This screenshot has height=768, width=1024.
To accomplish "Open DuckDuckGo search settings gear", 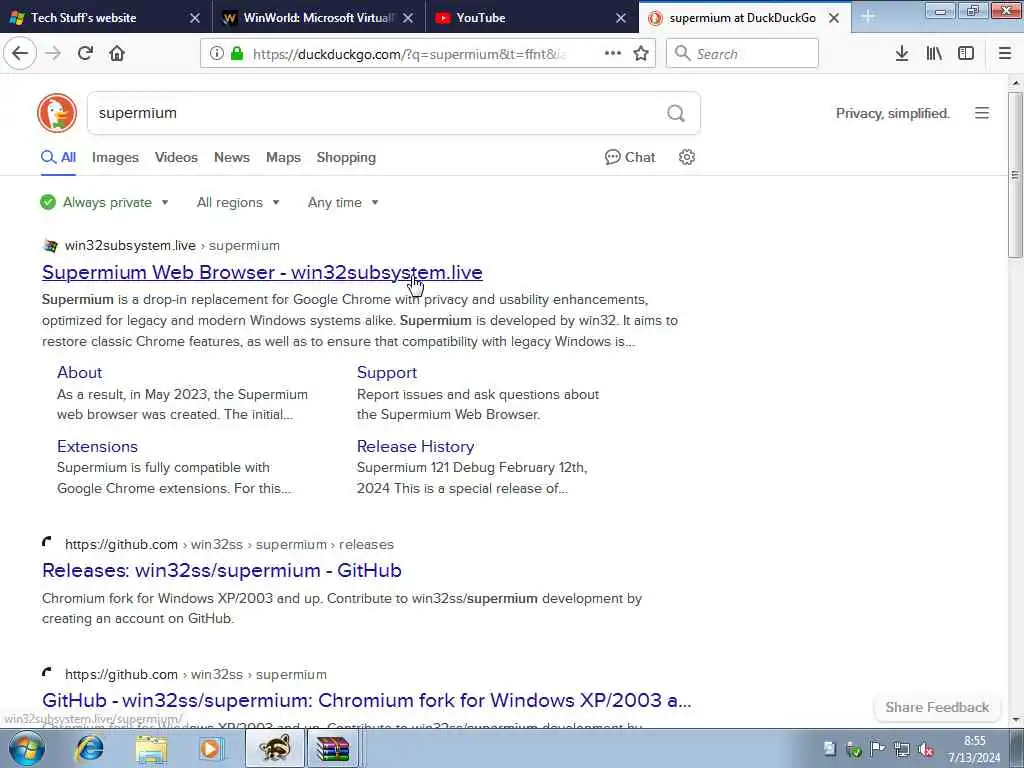I will pyautogui.click(x=686, y=157).
